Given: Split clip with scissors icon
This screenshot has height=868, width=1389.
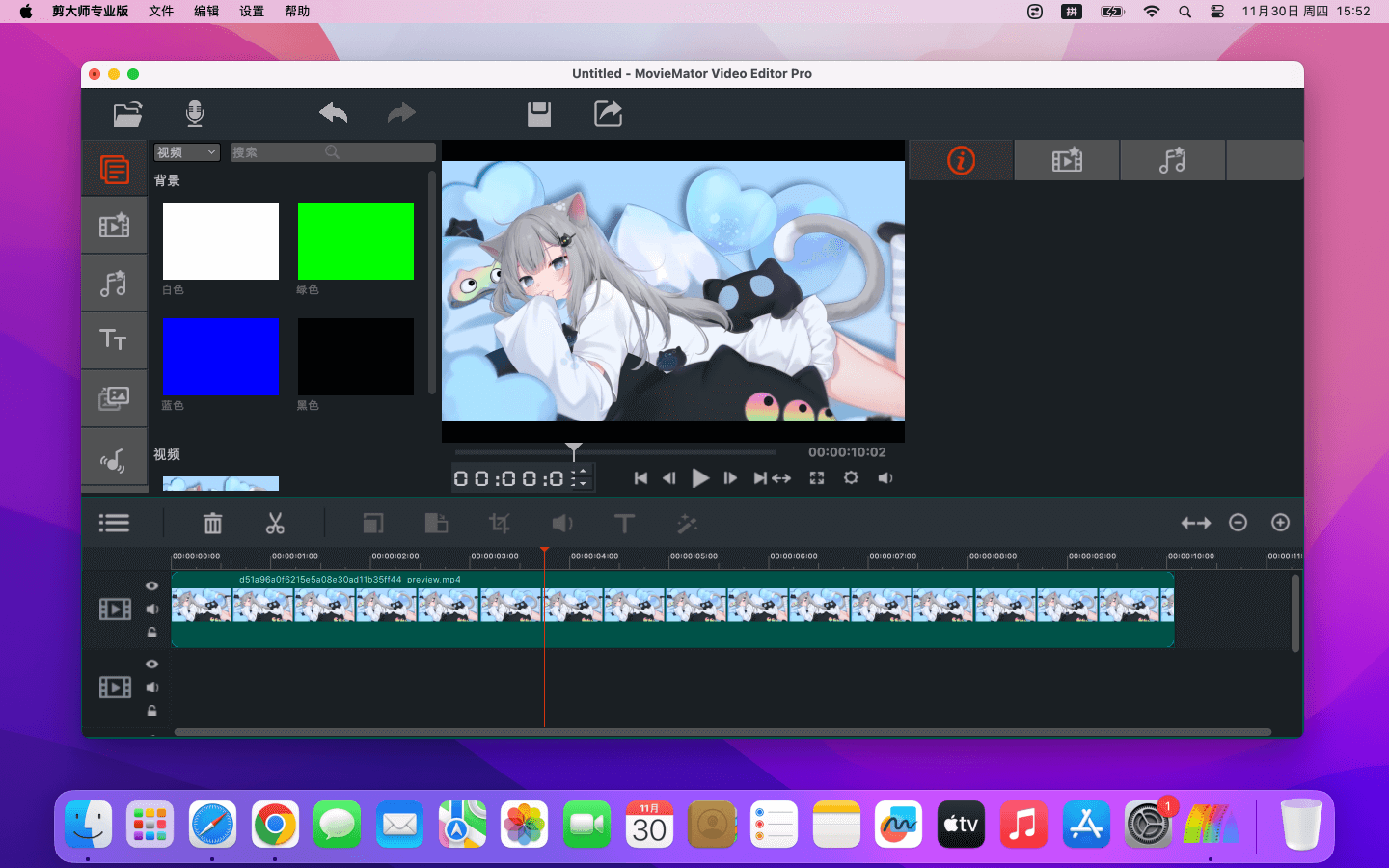Looking at the screenshot, I should point(275,523).
